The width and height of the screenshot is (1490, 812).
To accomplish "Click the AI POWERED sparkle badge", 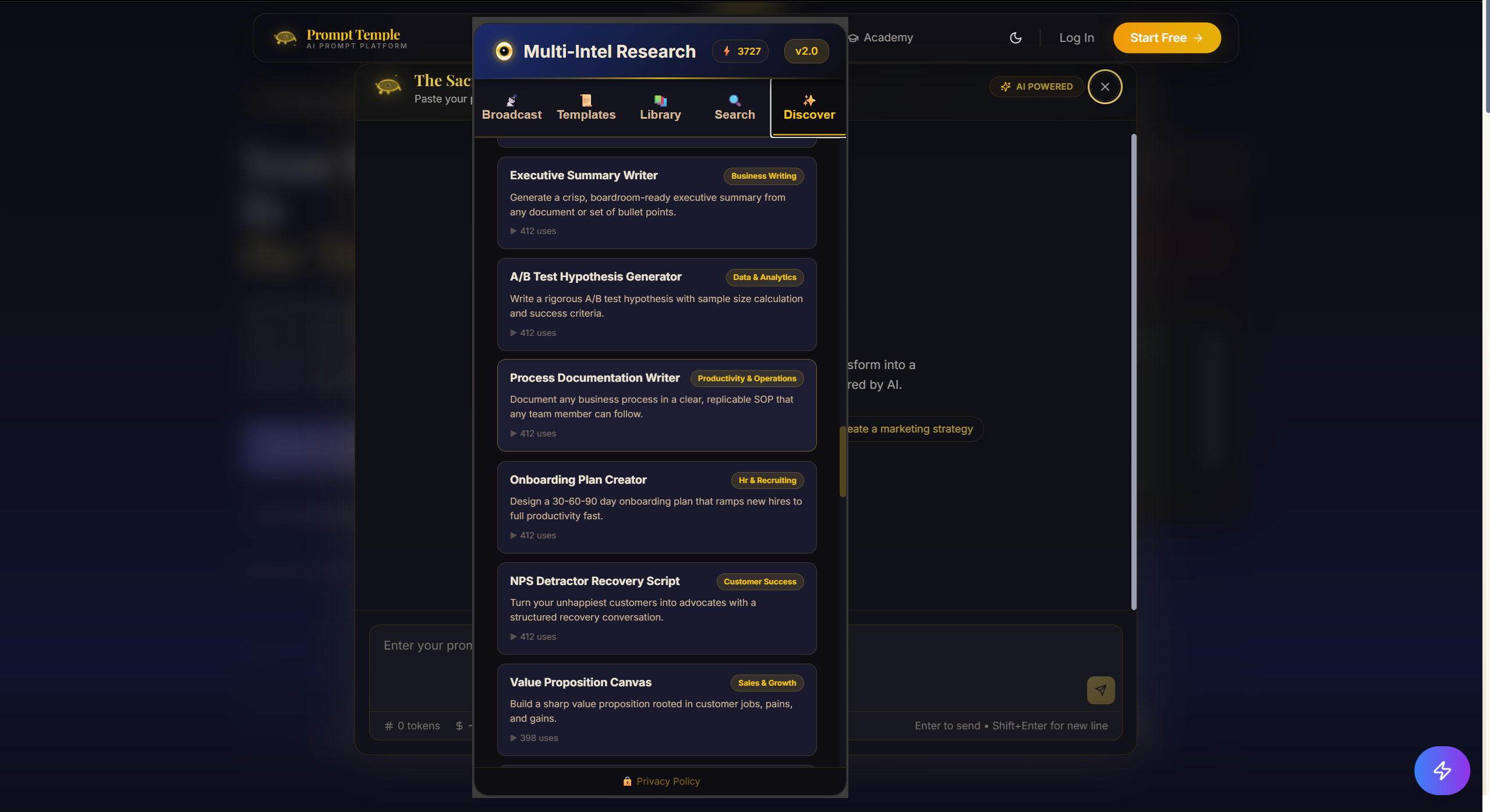I will pos(1036,87).
